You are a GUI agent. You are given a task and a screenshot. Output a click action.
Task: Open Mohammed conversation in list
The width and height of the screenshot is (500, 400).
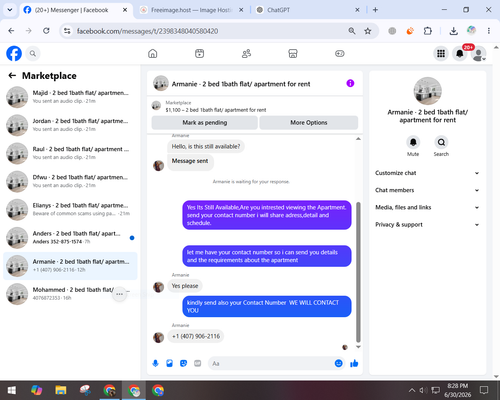(x=70, y=294)
